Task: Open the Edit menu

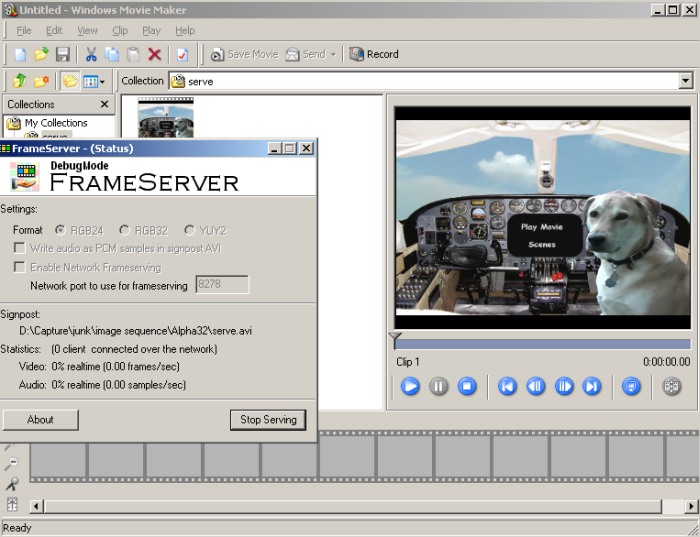Action: click(54, 31)
